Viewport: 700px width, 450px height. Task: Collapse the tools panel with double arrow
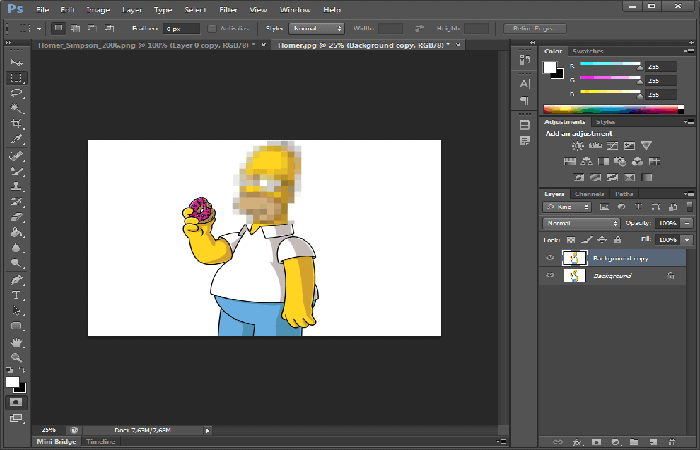pos(8,43)
